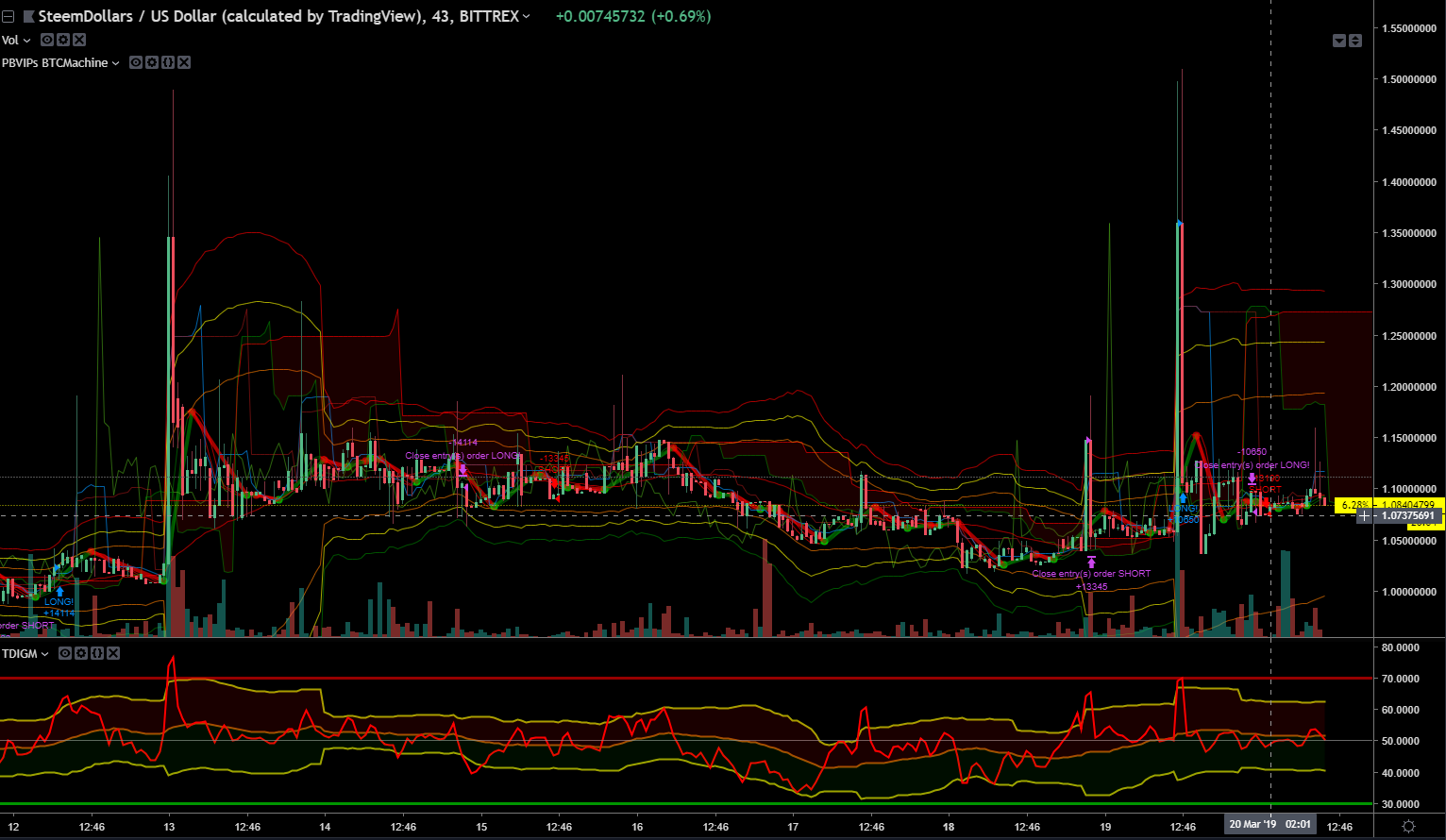Image resolution: width=1446 pixels, height=840 pixels.
Task: Open the Vol indicator settings gear
Action: [x=62, y=40]
